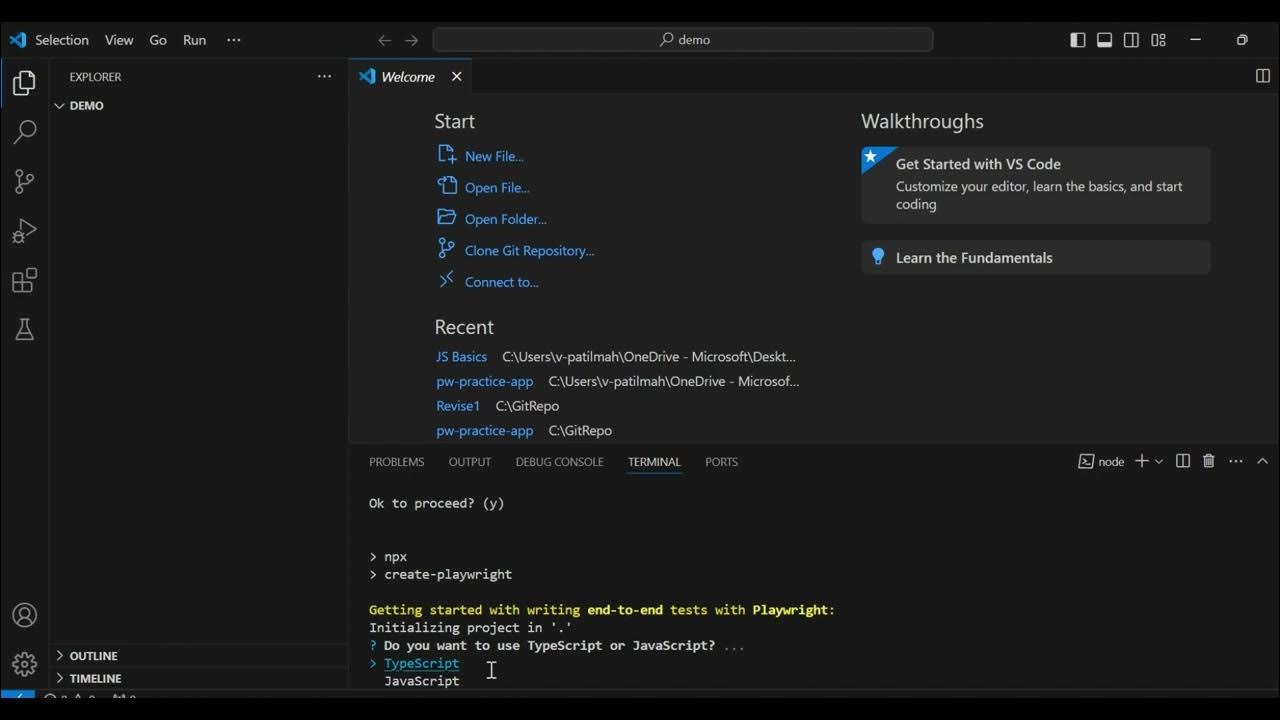
Task: Open the Go menu
Action: [x=158, y=40]
